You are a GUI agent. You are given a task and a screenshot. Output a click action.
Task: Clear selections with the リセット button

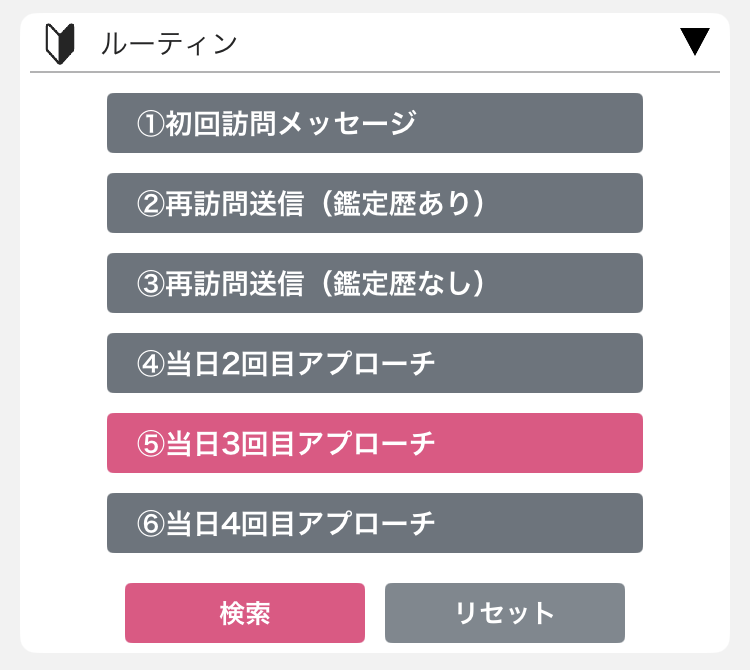(x=505, y=613)
